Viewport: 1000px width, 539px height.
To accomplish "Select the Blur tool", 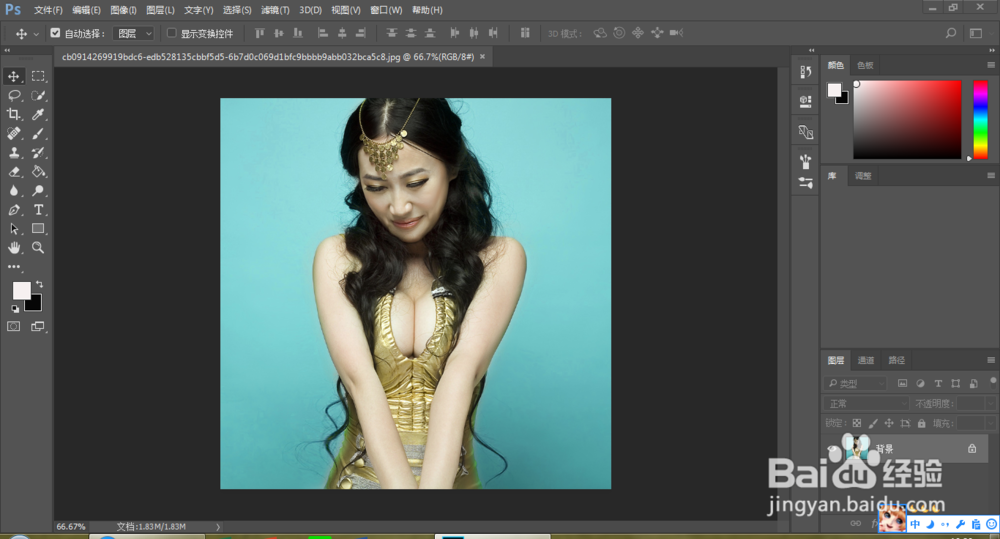I will click(x=13, y=191).
